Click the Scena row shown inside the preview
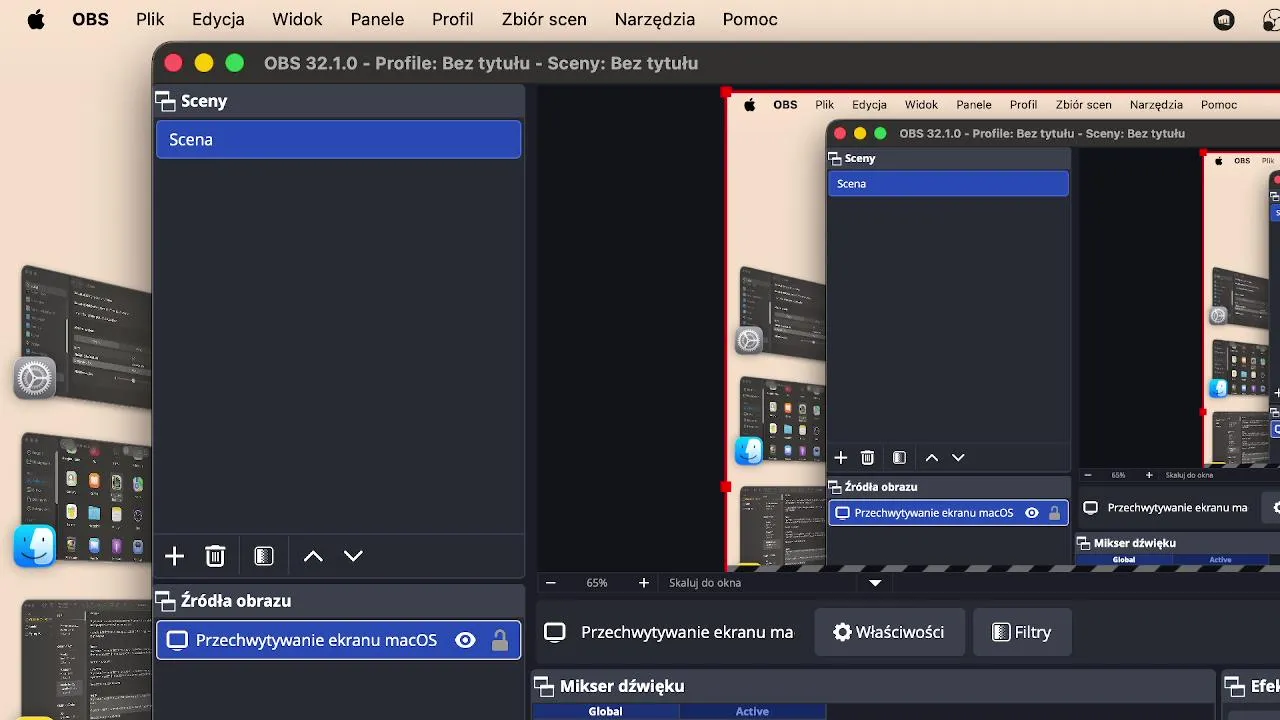 coord(948,184)
